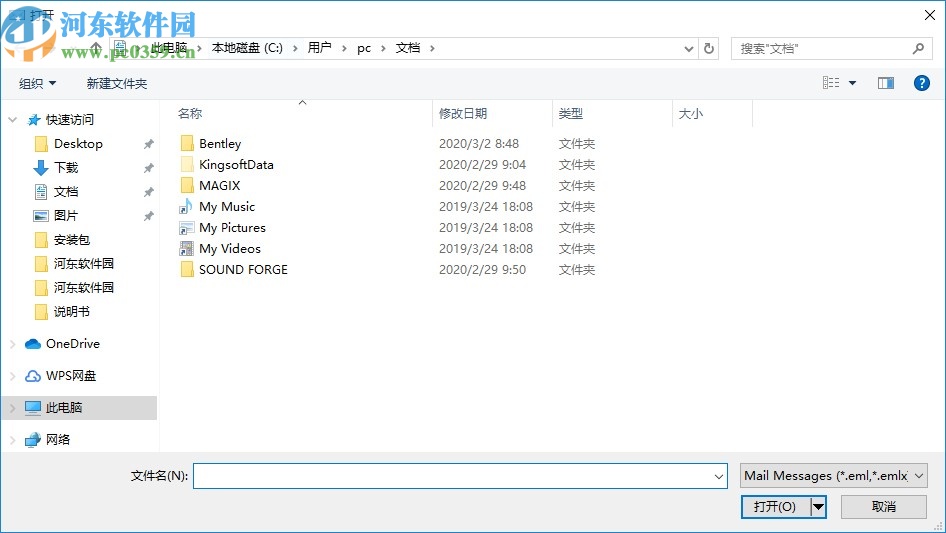Expand the chevron after 文档 in path
946x533 pixels.
pos(432,48)
